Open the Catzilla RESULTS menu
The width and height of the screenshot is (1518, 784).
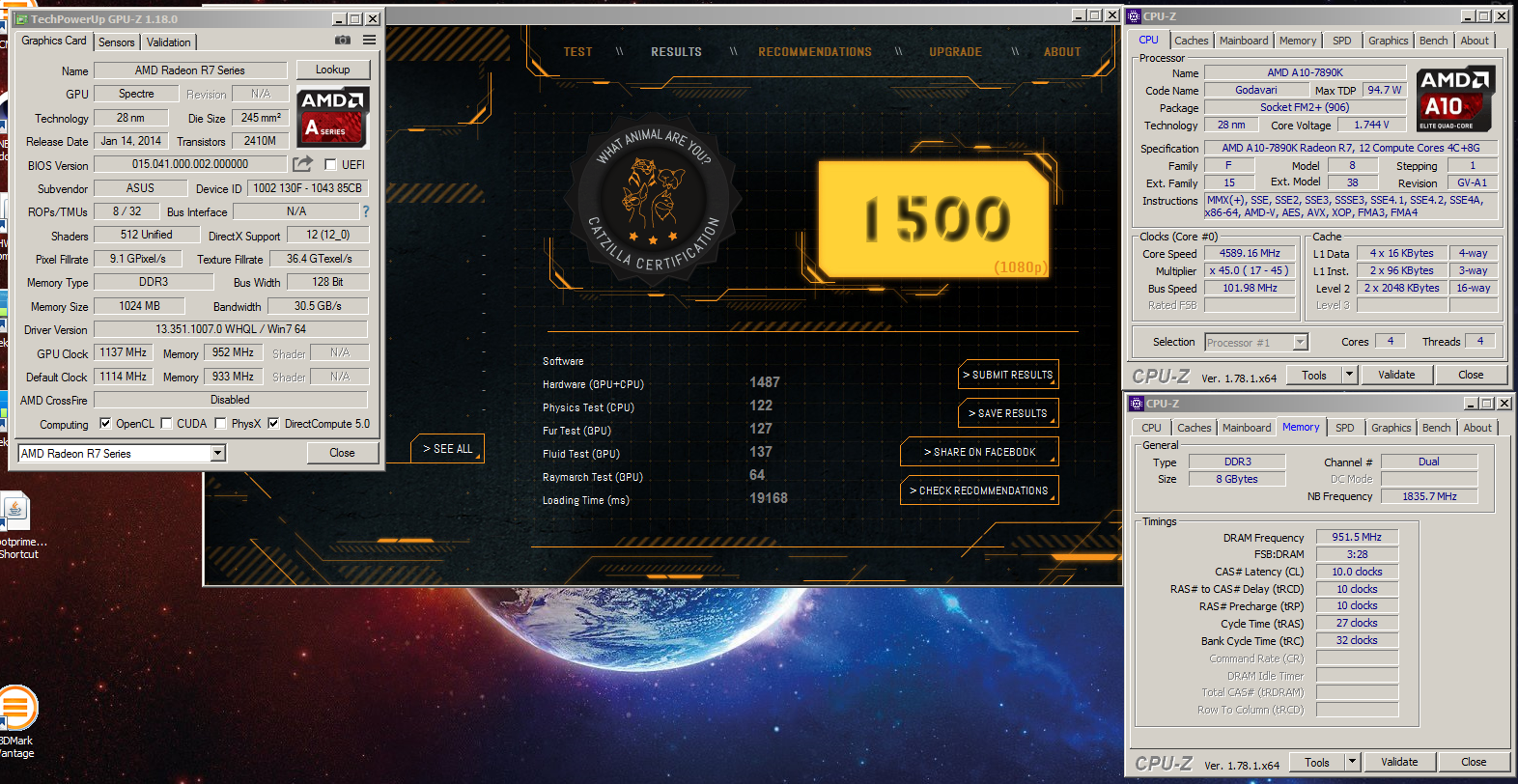pyautogui.click(x=676, y=52)
